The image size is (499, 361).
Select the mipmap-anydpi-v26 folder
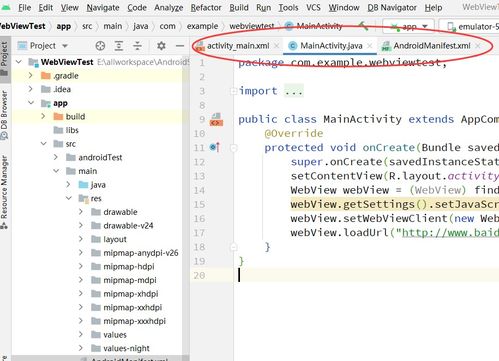coord(135,253)
